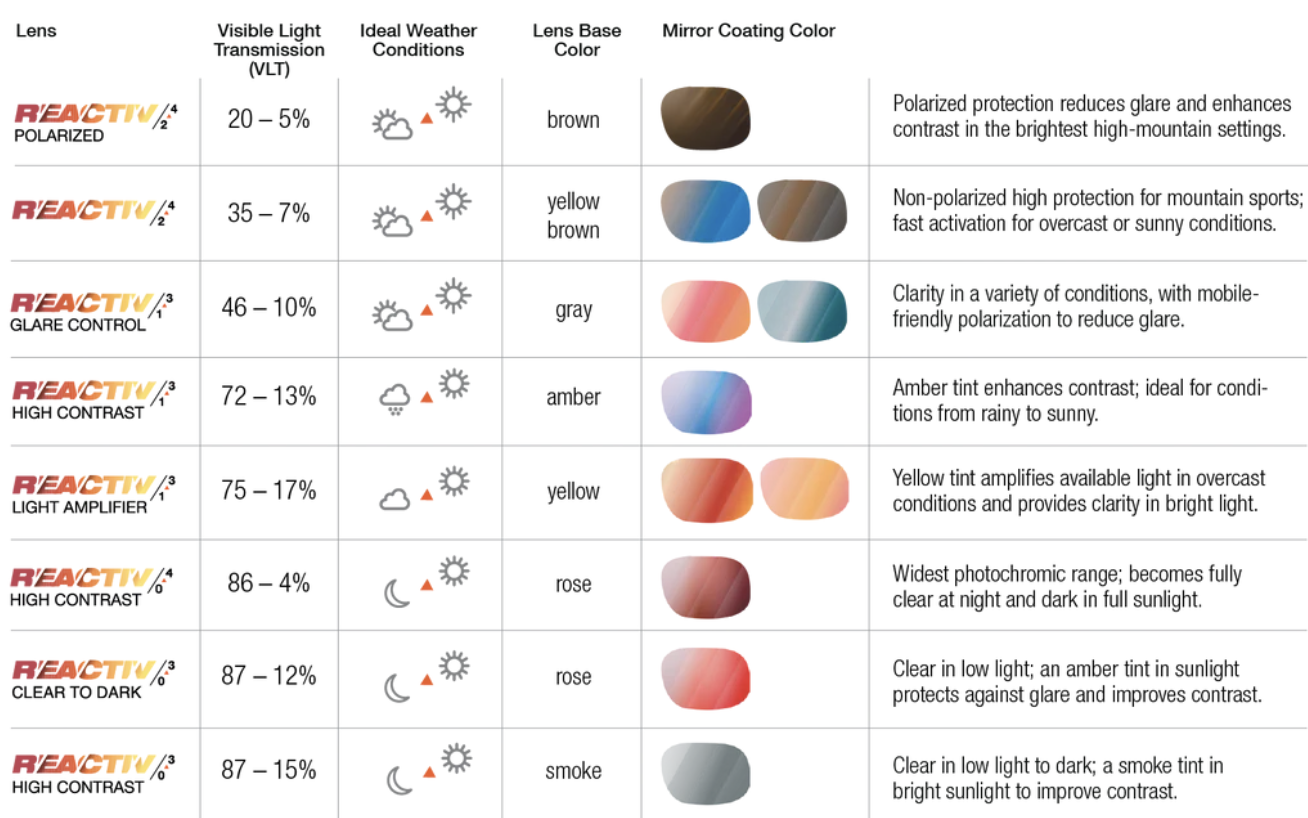Click the partly cloudy icon in the Polarized row

(392, 126)
